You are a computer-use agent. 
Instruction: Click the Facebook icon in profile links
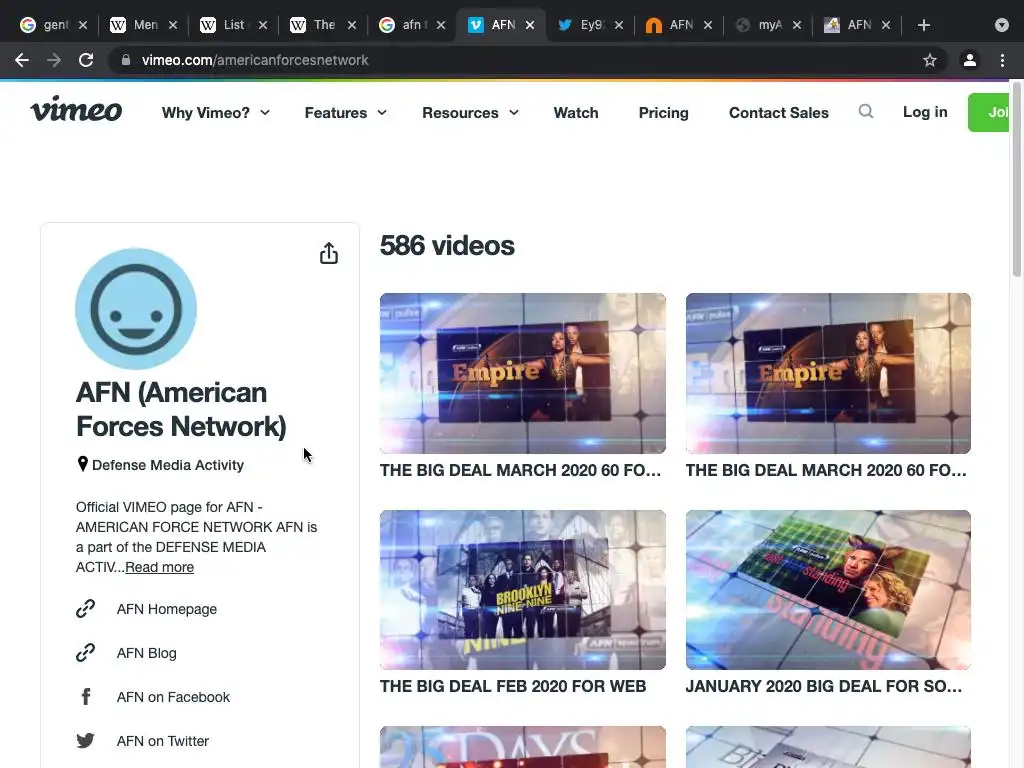point(86,697)
